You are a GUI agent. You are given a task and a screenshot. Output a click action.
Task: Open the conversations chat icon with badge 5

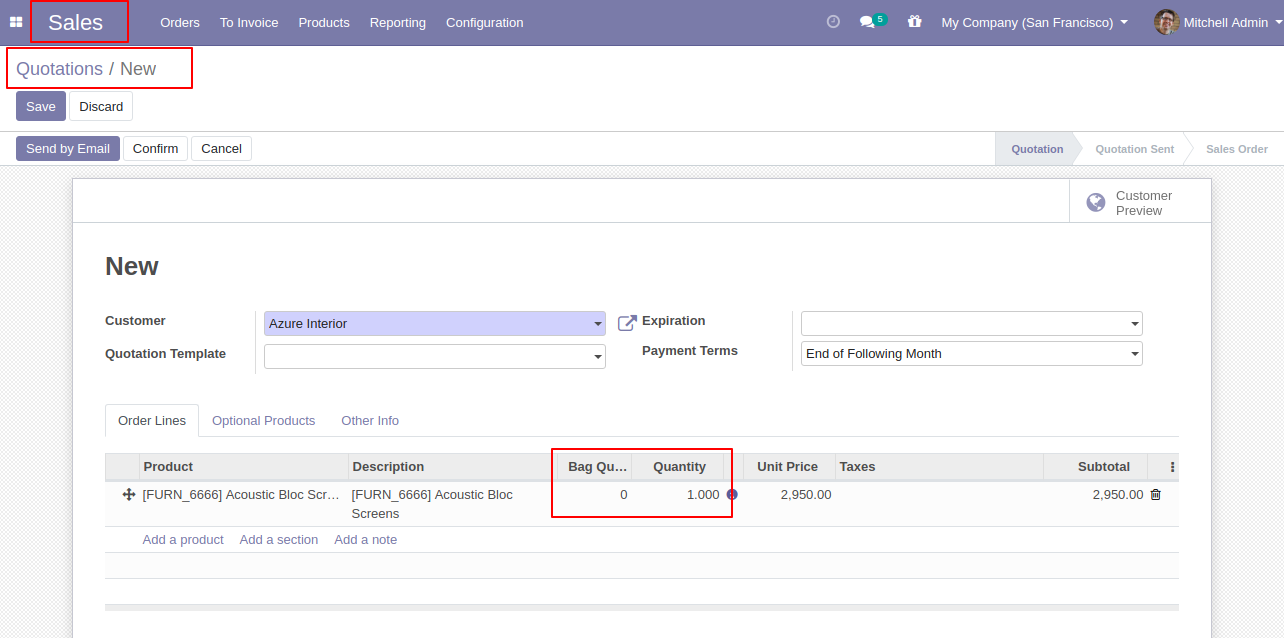(x=872, y=21)
